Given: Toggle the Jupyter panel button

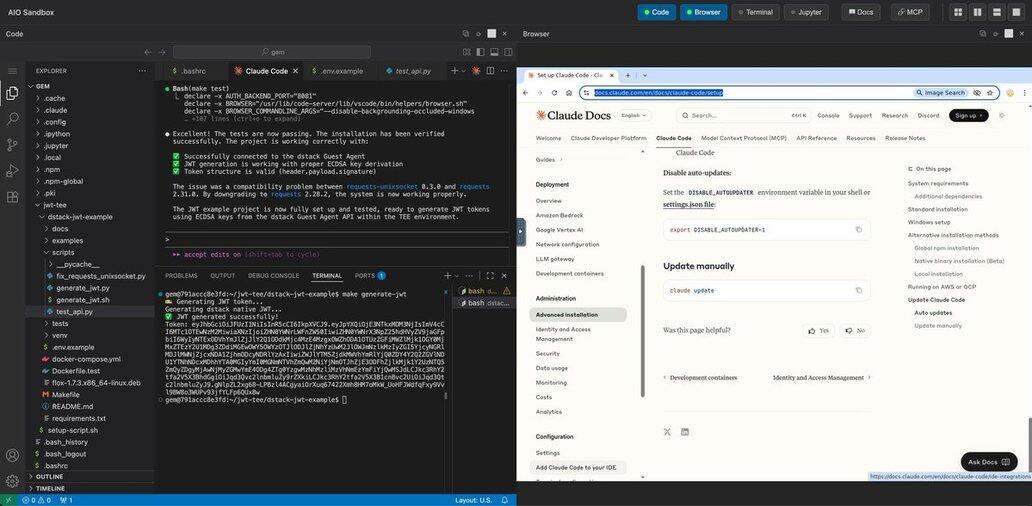Looking at the screenshot, I should click(x=806, y=12).
